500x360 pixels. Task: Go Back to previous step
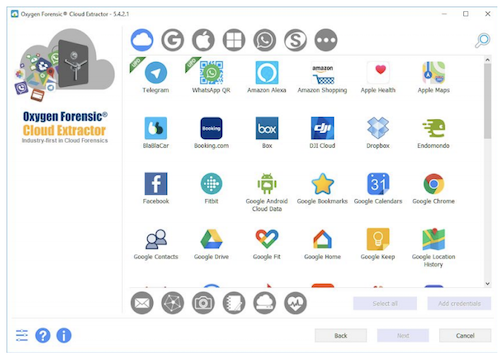[341, 335]
